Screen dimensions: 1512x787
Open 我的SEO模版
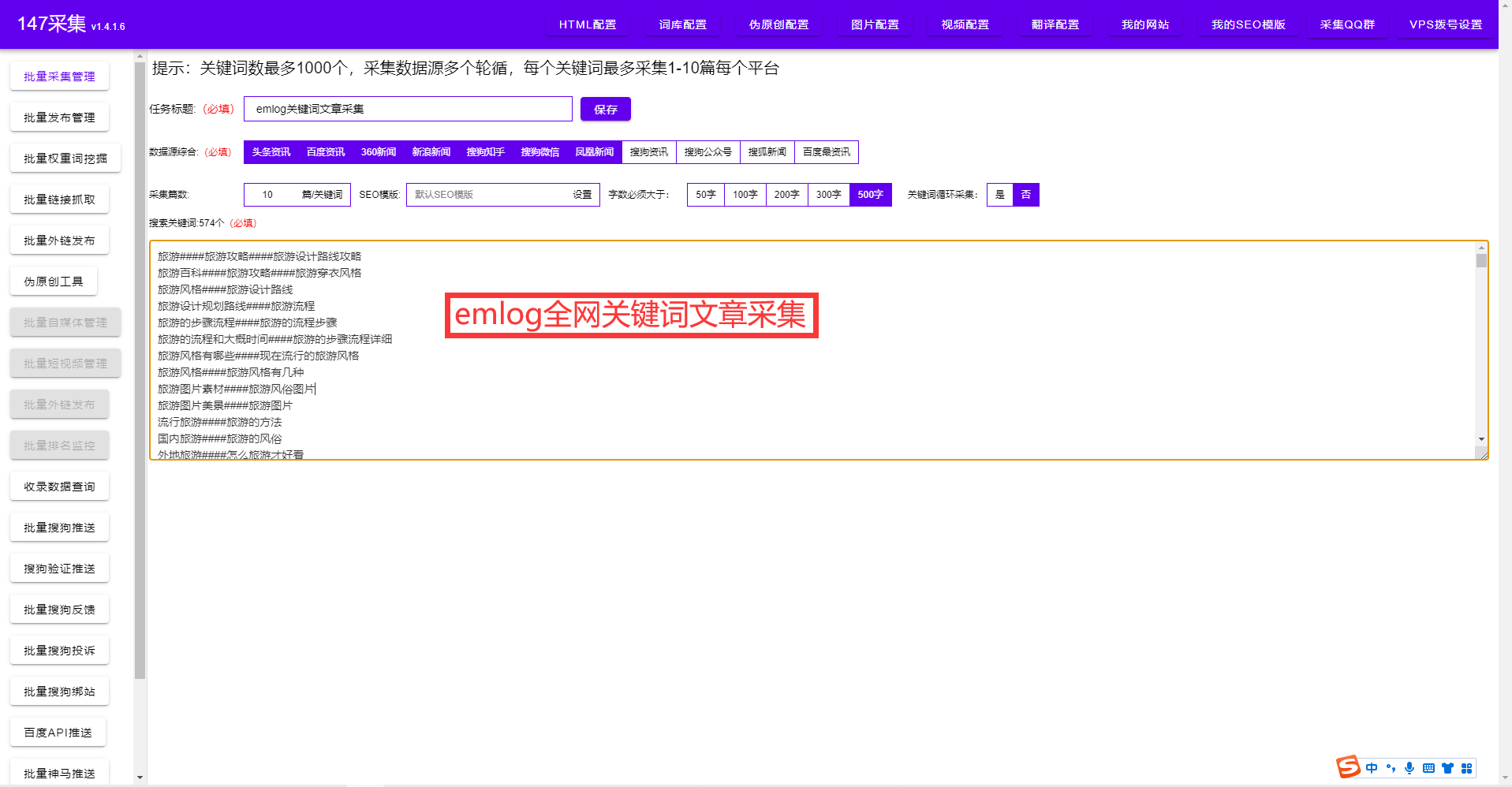pos(1249,24)
